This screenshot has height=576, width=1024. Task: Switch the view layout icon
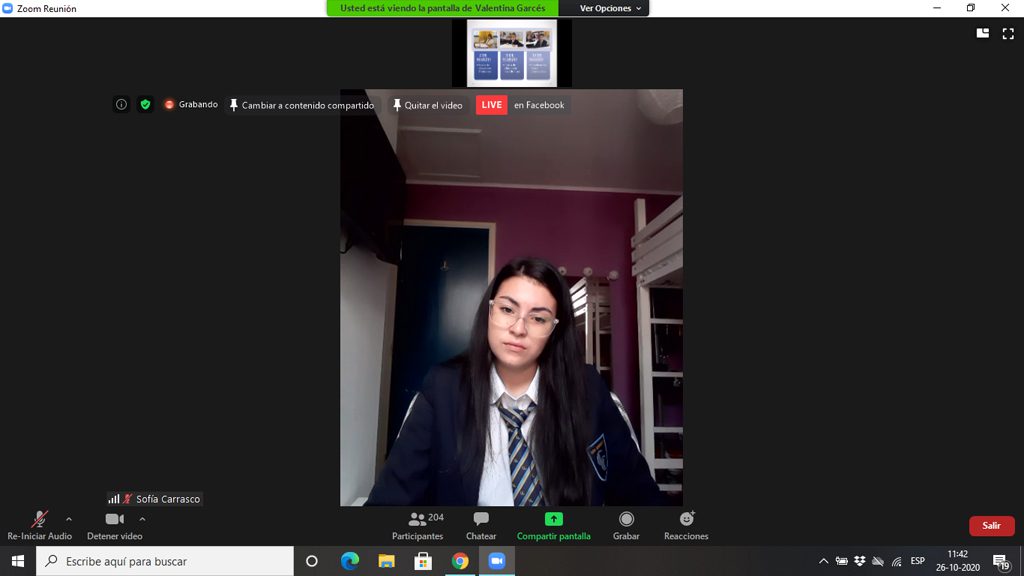982,33
